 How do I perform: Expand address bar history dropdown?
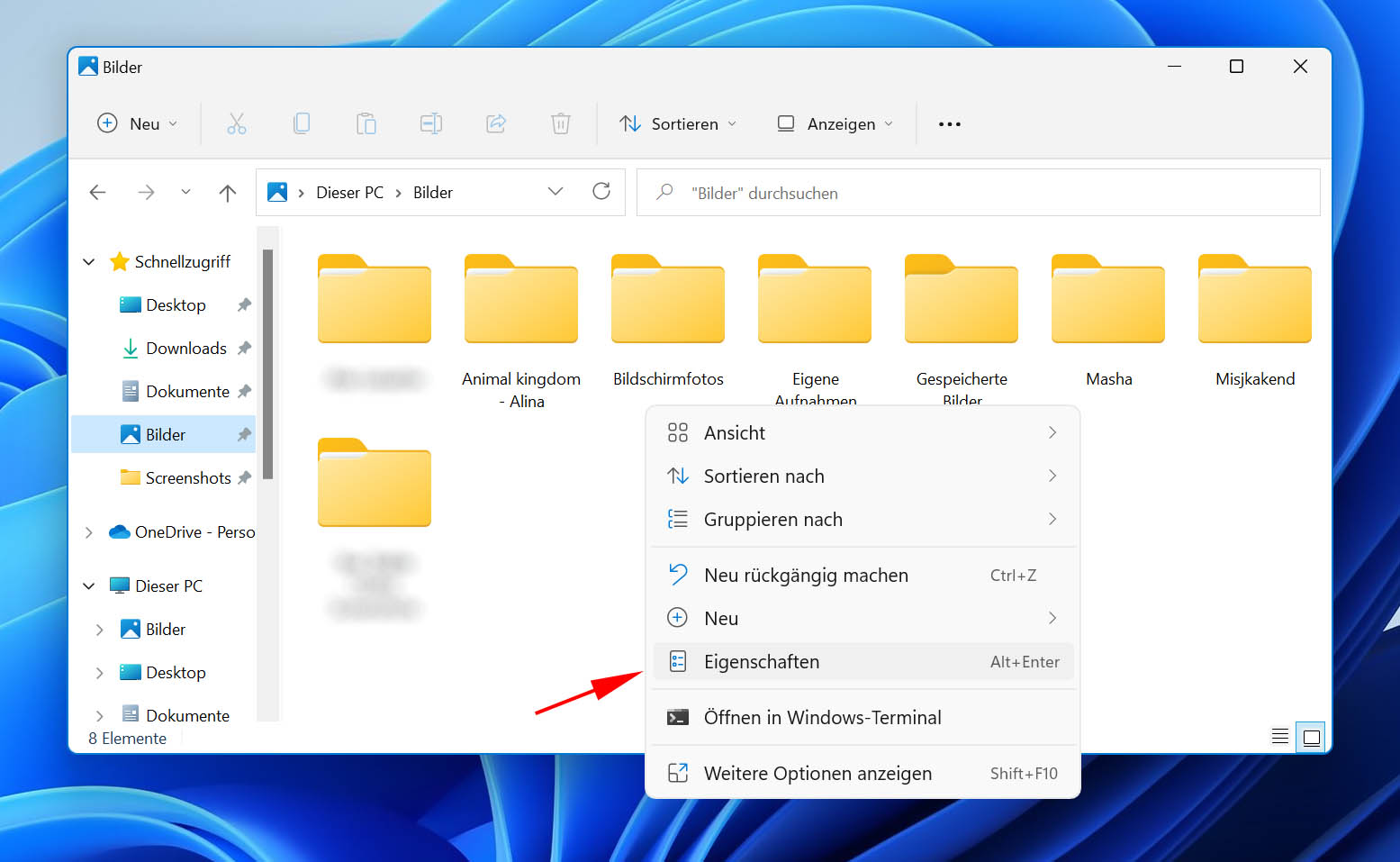(x=555, y=191)
